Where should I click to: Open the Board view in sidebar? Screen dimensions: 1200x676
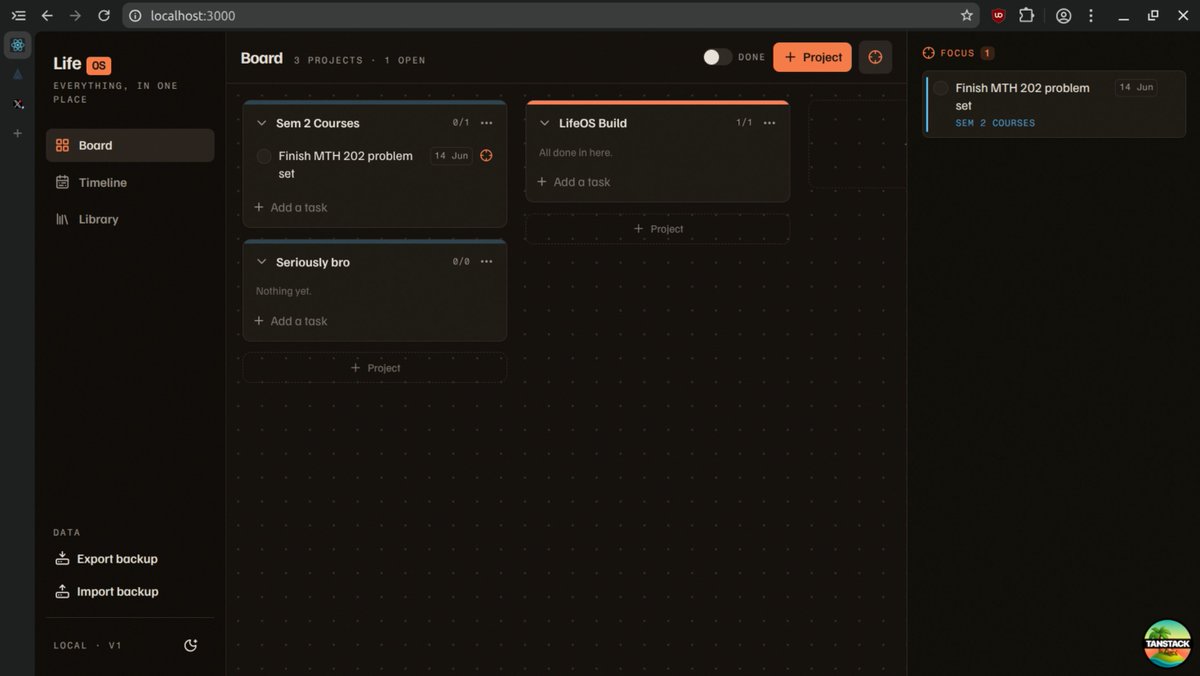(130, 145)
